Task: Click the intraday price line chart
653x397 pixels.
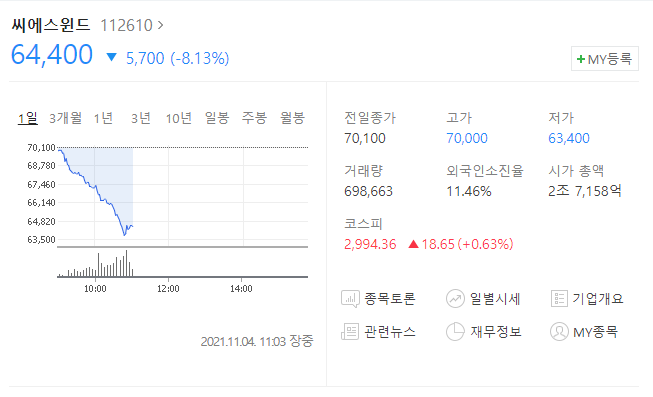Action: [x=182, y=196]
